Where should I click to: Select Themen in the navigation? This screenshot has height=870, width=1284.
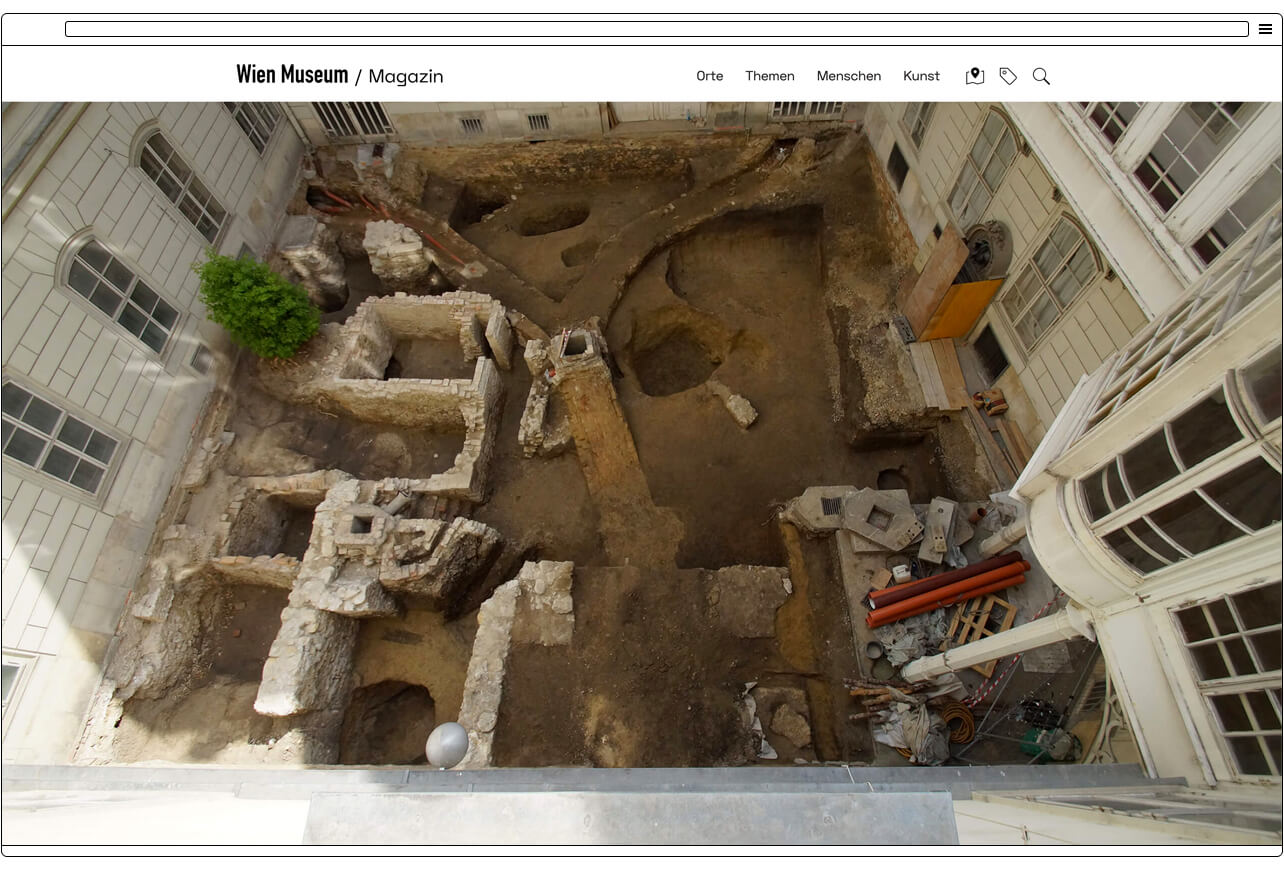point(770,76)
